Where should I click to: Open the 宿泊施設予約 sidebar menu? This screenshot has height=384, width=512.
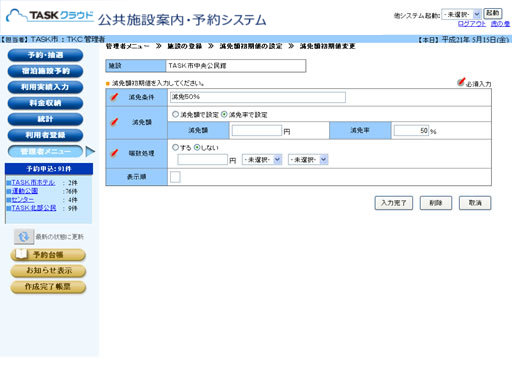[45, 71]
